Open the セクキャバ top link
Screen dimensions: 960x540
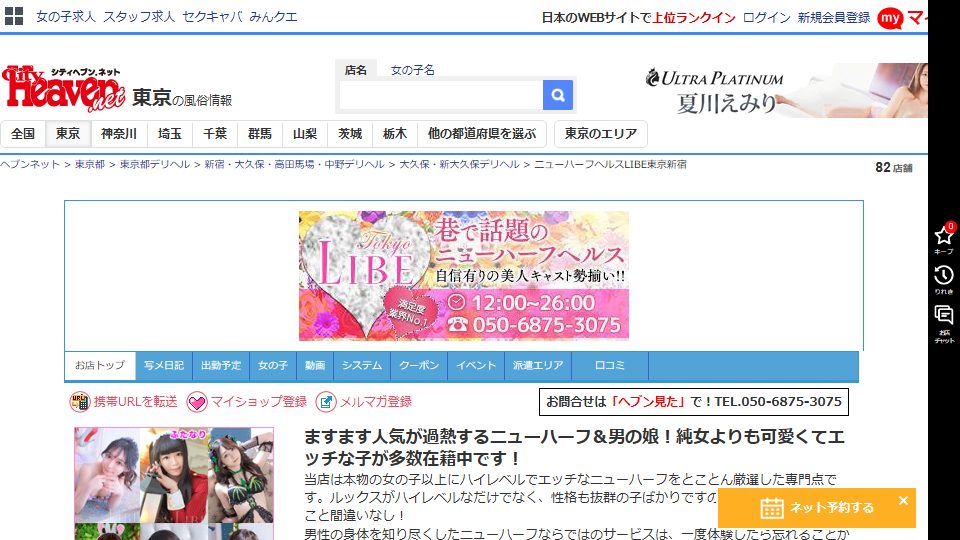tap(212, 17)
